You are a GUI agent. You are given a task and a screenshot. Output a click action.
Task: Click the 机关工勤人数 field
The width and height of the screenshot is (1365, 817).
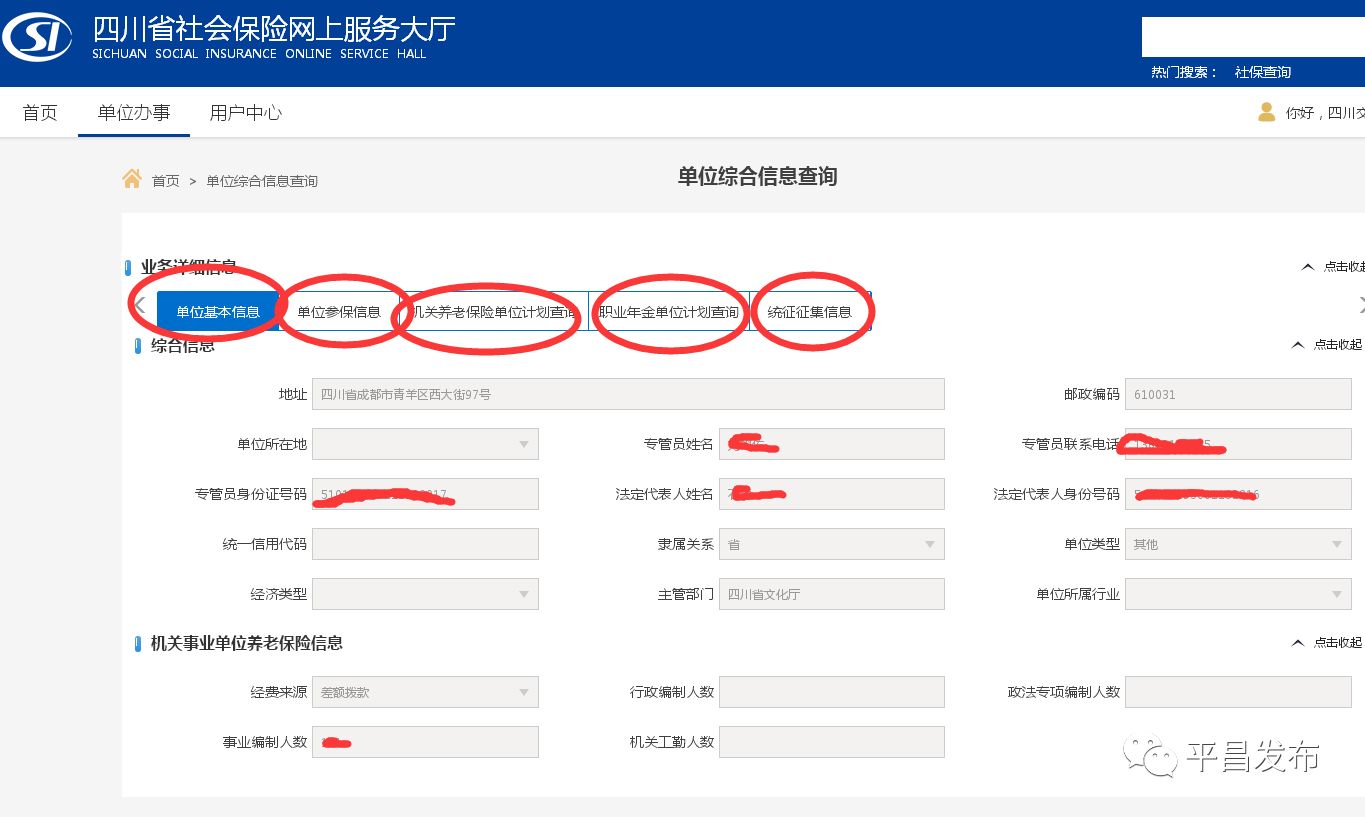(x=831, y=742)
